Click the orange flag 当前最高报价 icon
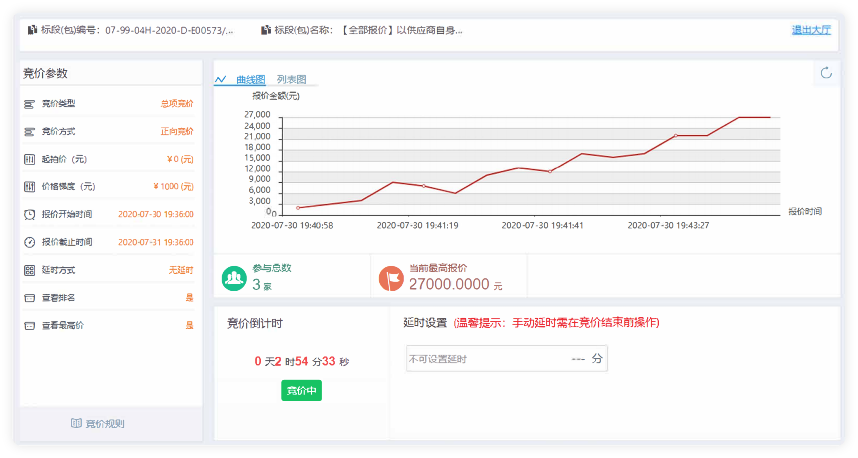 pyautogui.click(x=391, y=277)
